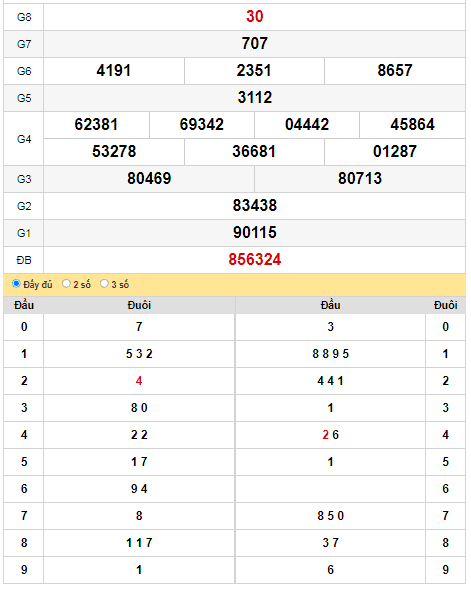
Task: Click the G4 row label
Action: [24, 139]
